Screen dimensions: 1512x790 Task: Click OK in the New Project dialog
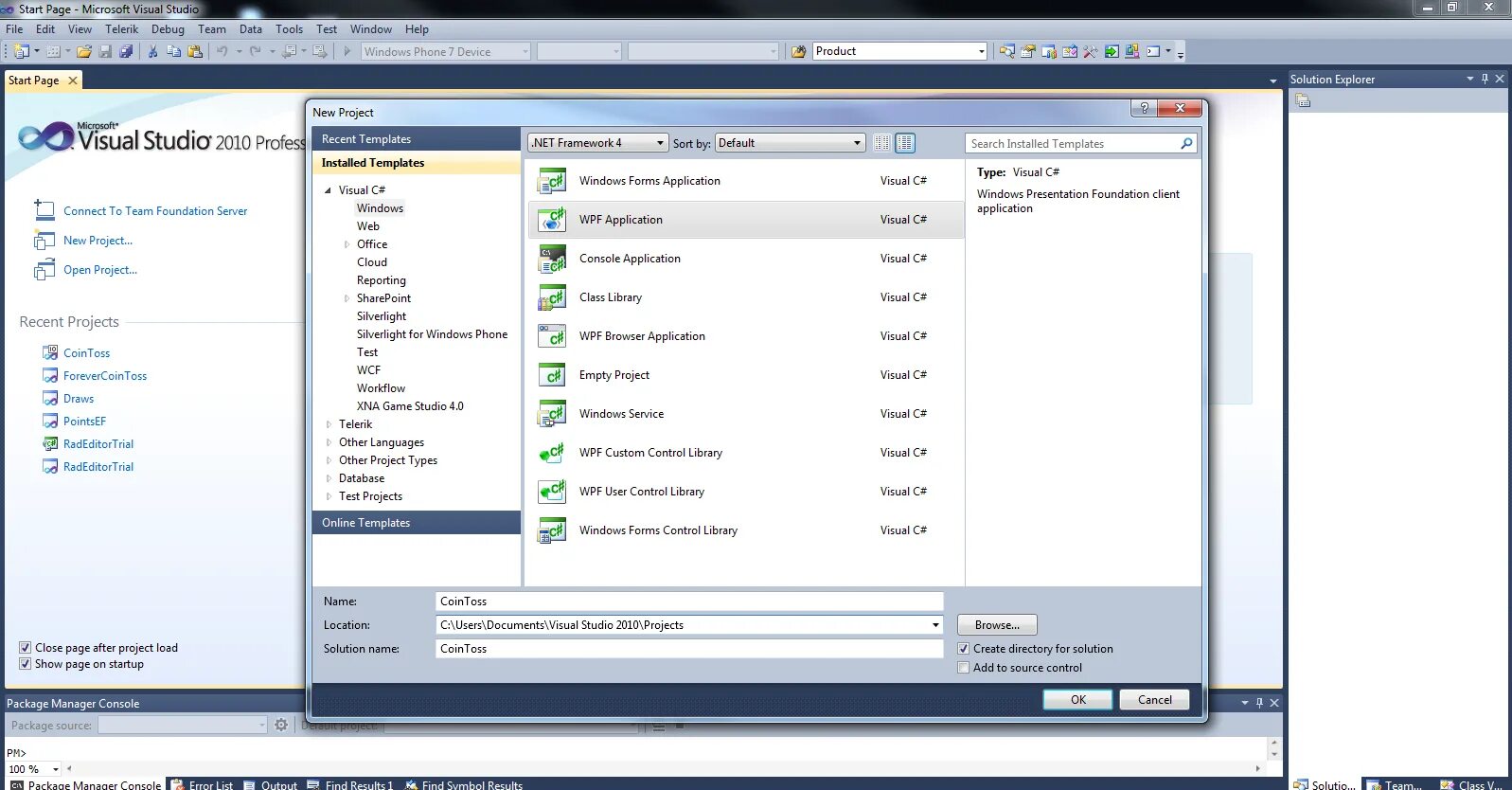point(1078,700)
